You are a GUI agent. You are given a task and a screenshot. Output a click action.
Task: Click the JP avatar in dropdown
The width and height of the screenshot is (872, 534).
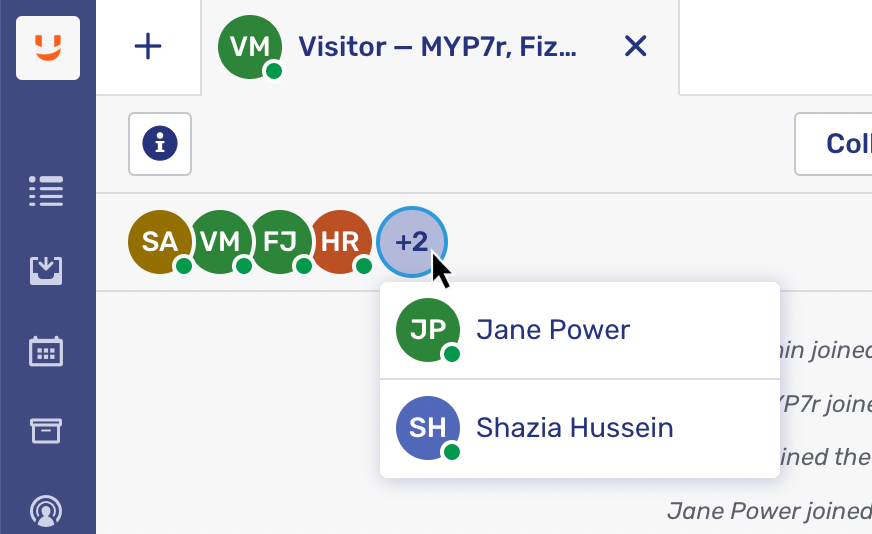coord(428,330)
